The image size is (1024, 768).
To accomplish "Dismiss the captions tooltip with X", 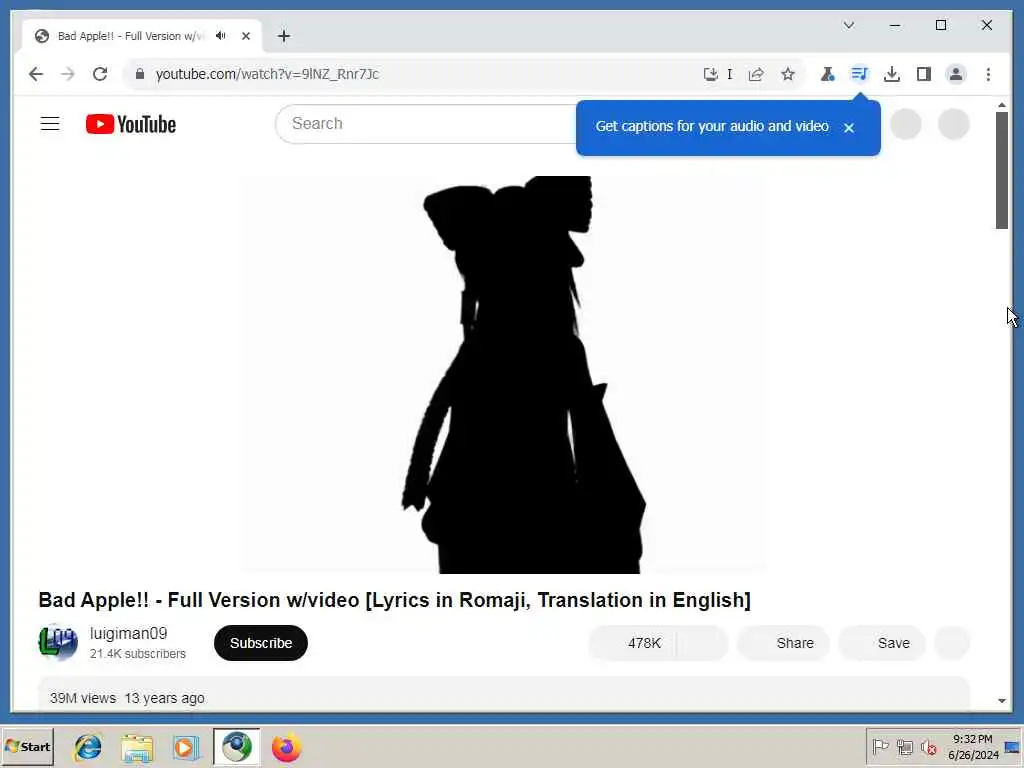I will click(849, 128).
